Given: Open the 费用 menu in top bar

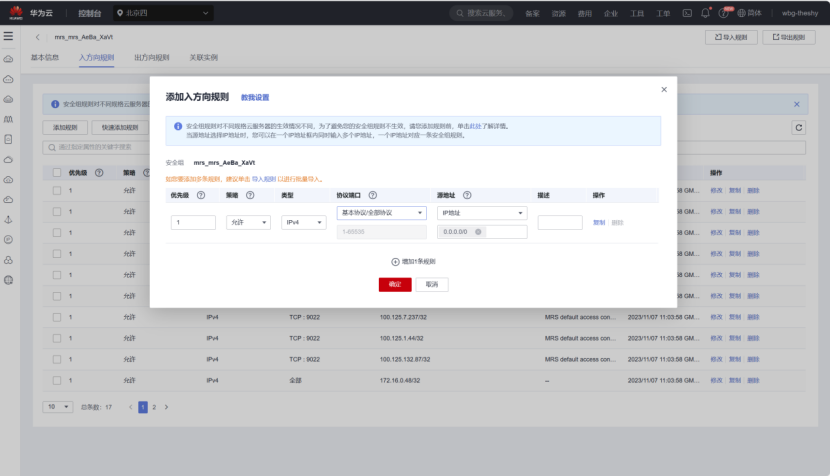Looking at the screenshot, I should click(x=585, y=13).
